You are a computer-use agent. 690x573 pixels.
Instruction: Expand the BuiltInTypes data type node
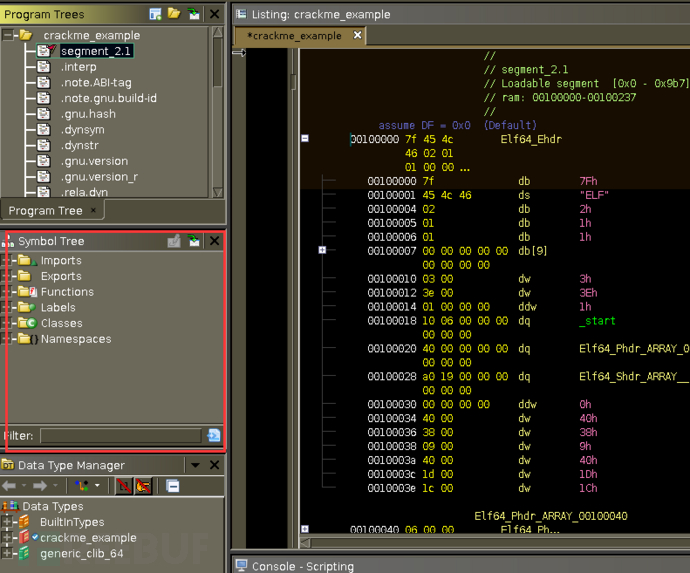pos(8,522)
